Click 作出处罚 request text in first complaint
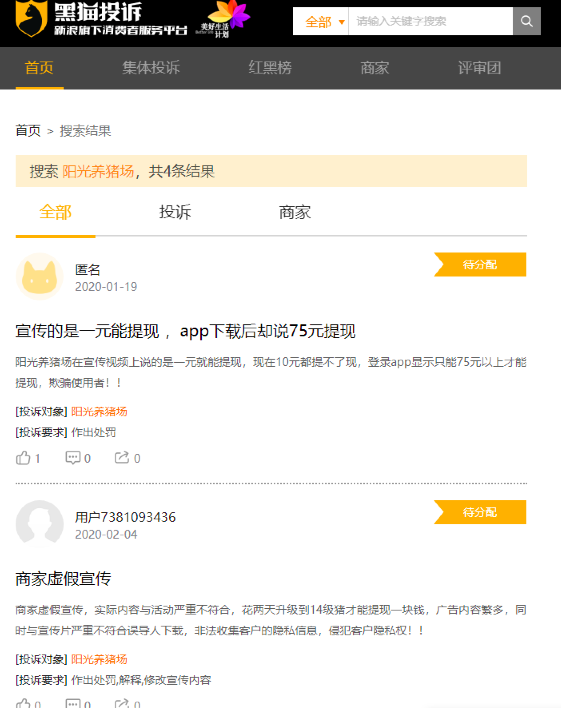Image resolution: width=561 pixels, height=708 pixels. pos(94,433)
